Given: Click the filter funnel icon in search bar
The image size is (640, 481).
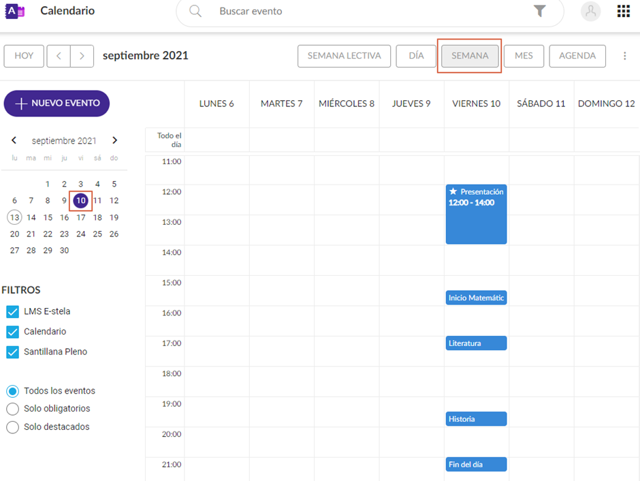Looking at the screenshot, I should point(540,11).
